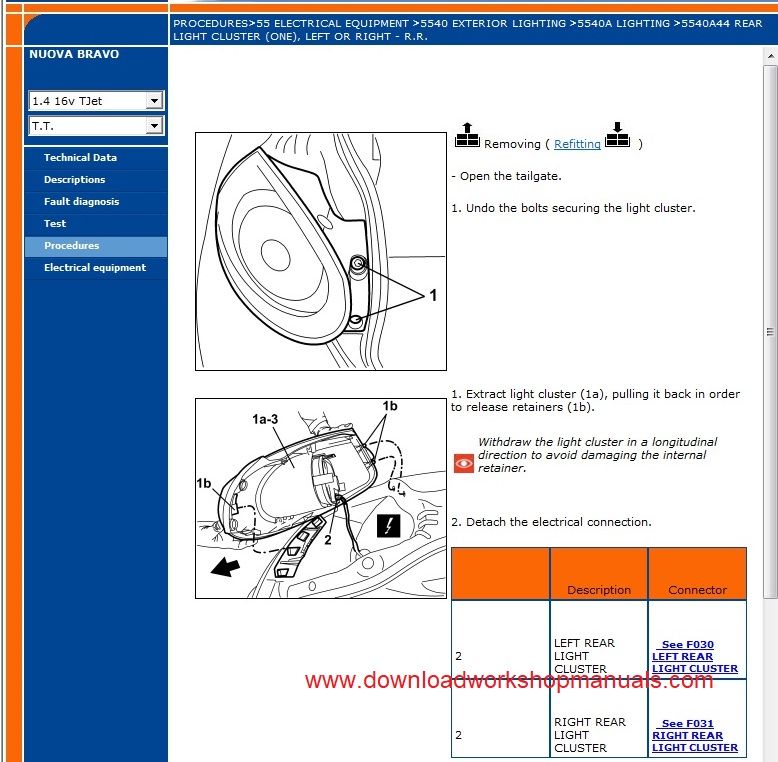Select the Test menu item
The image size is (778, 762).
point(55,224)
